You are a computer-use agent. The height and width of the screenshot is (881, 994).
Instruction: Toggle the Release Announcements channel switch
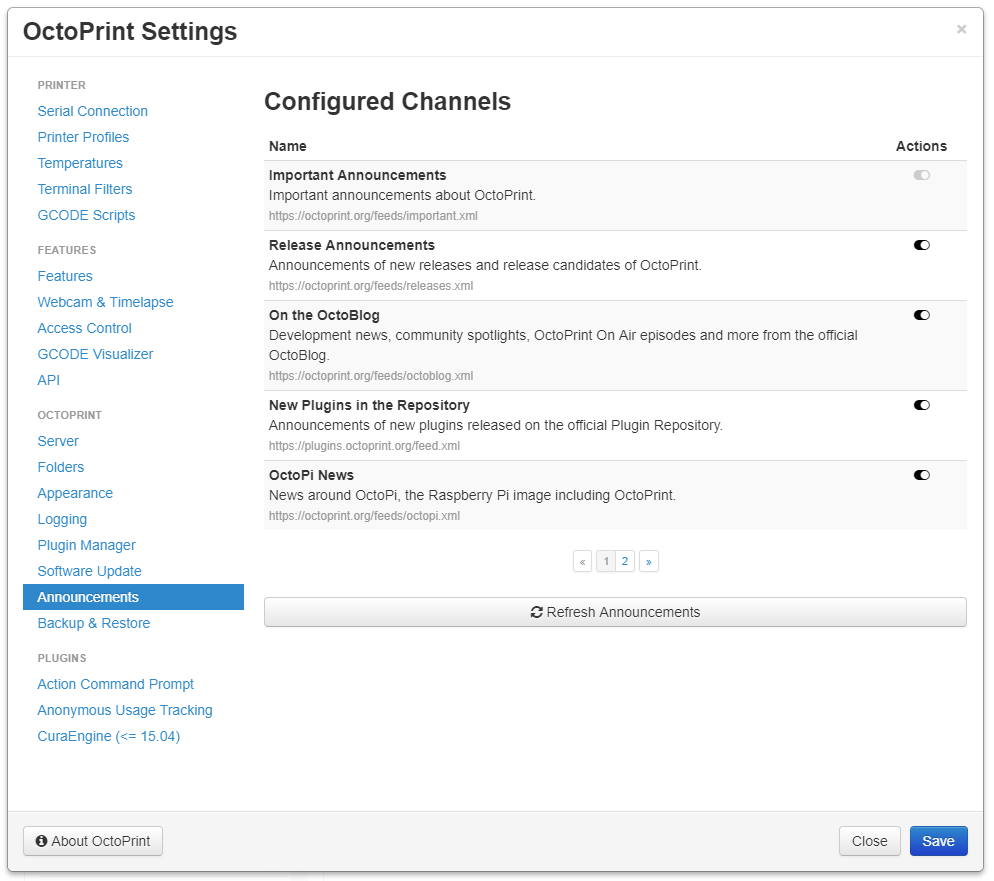921,245
